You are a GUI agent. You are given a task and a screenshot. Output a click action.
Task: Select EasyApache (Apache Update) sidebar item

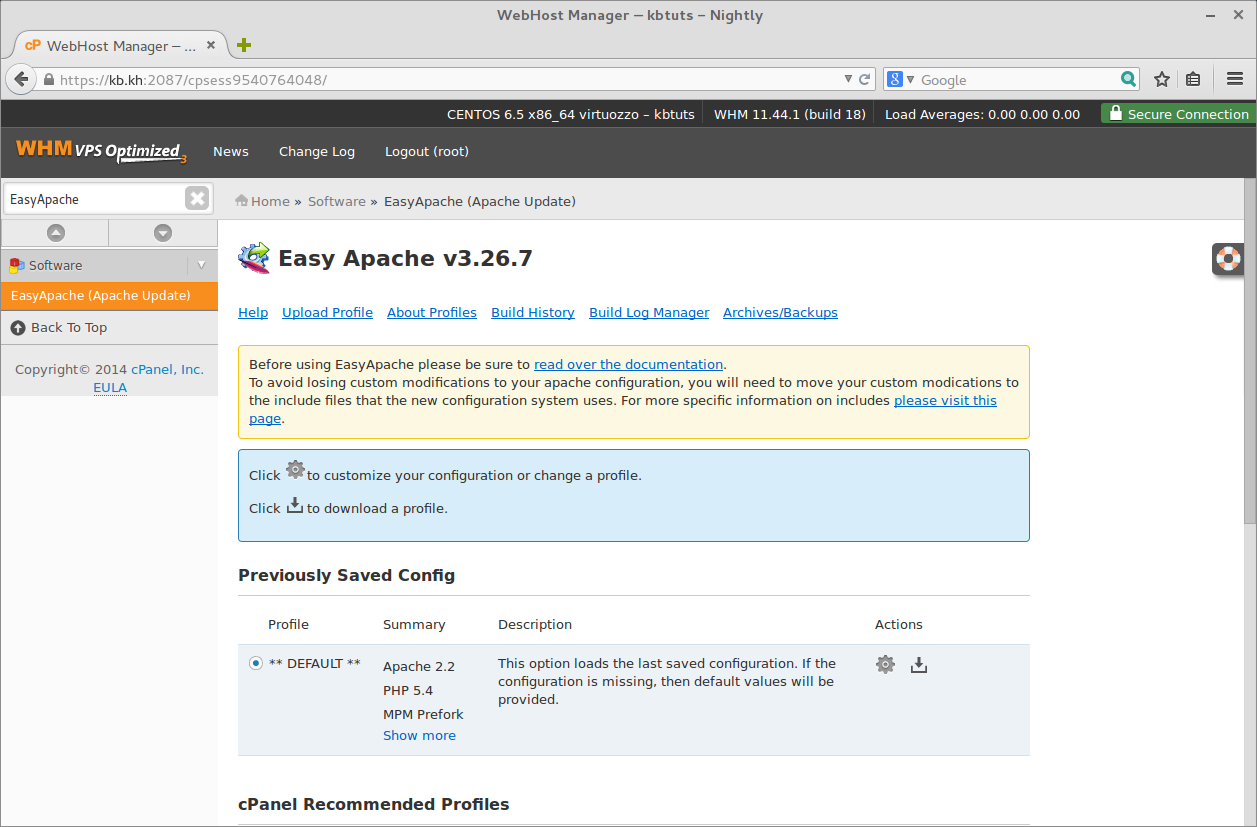click(109, 296)
